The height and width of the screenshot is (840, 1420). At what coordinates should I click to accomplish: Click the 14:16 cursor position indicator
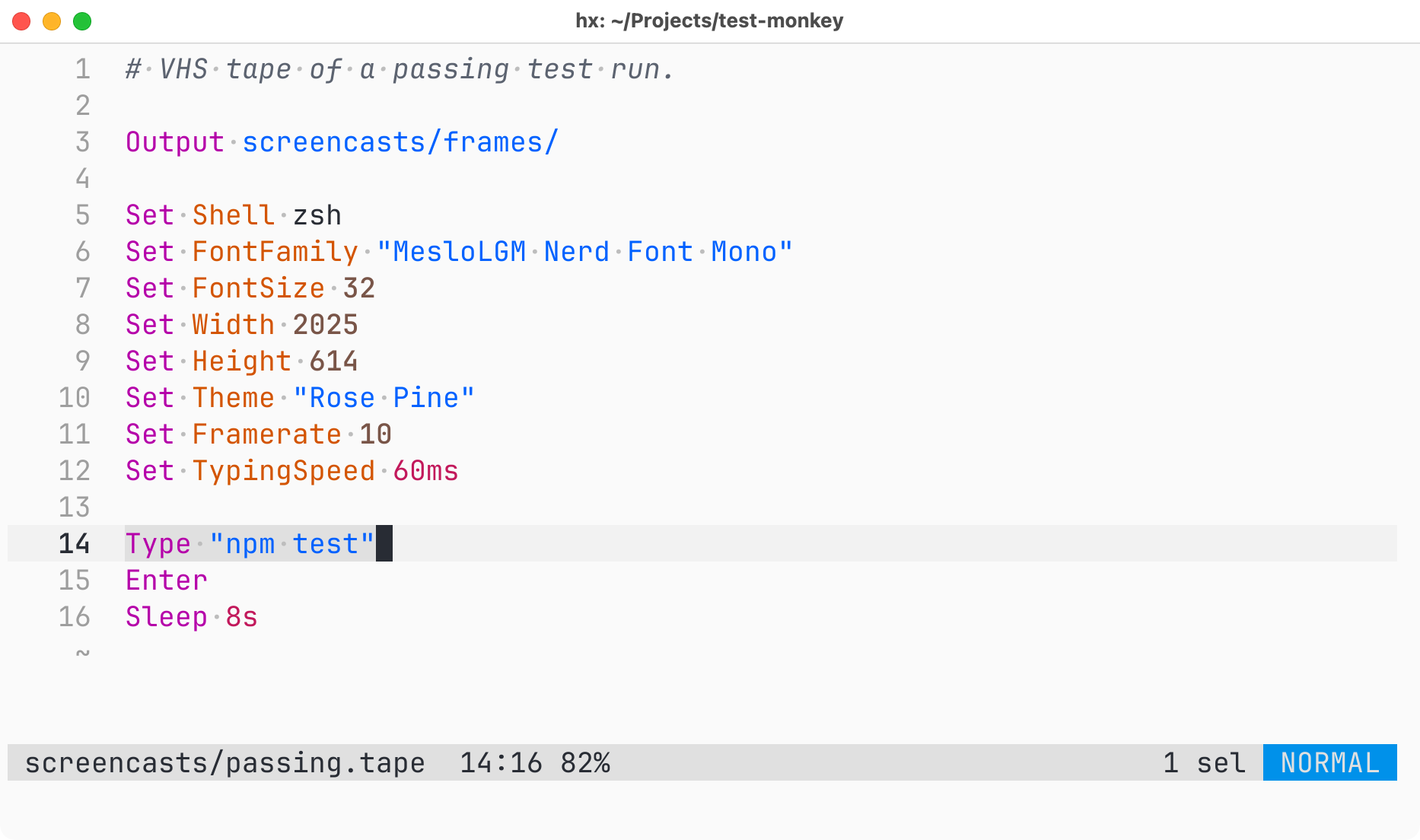point(501,762)
